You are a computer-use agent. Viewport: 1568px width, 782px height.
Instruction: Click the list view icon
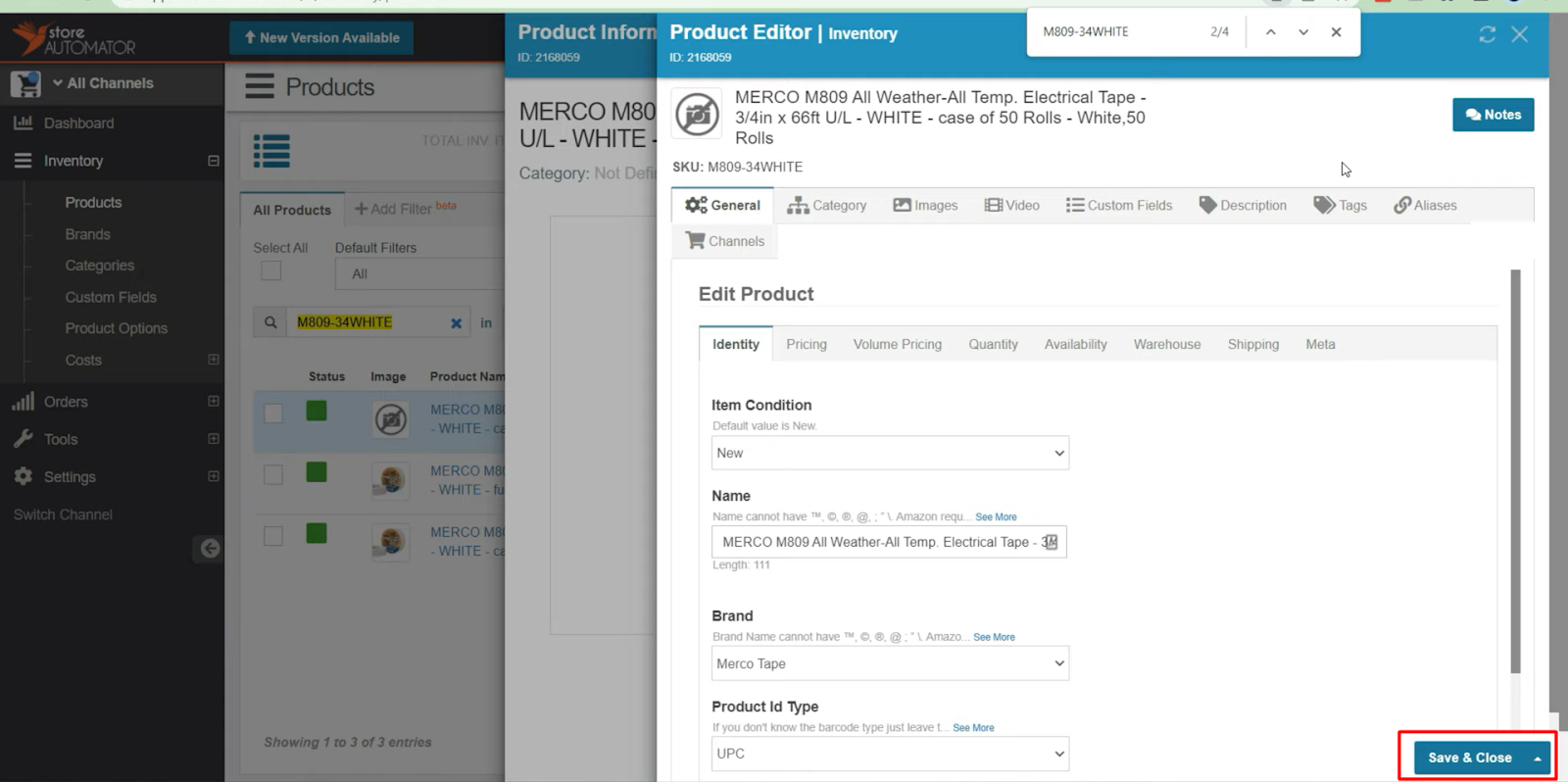pos(271,151)
